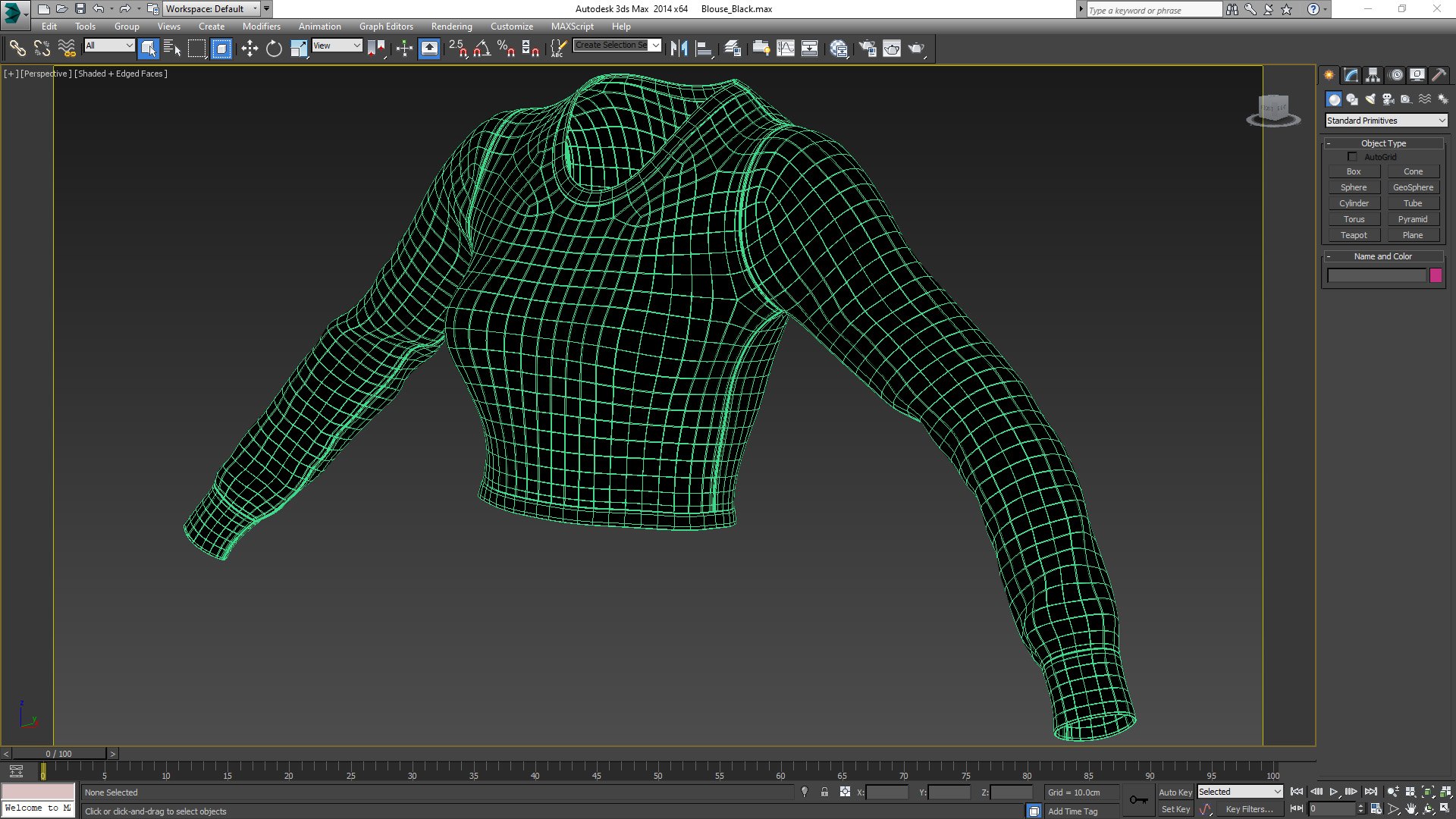Viewport: 1456px width, 819px height.
Task: Open the Standard Primitives dropdown
Action: point(1386,121)
